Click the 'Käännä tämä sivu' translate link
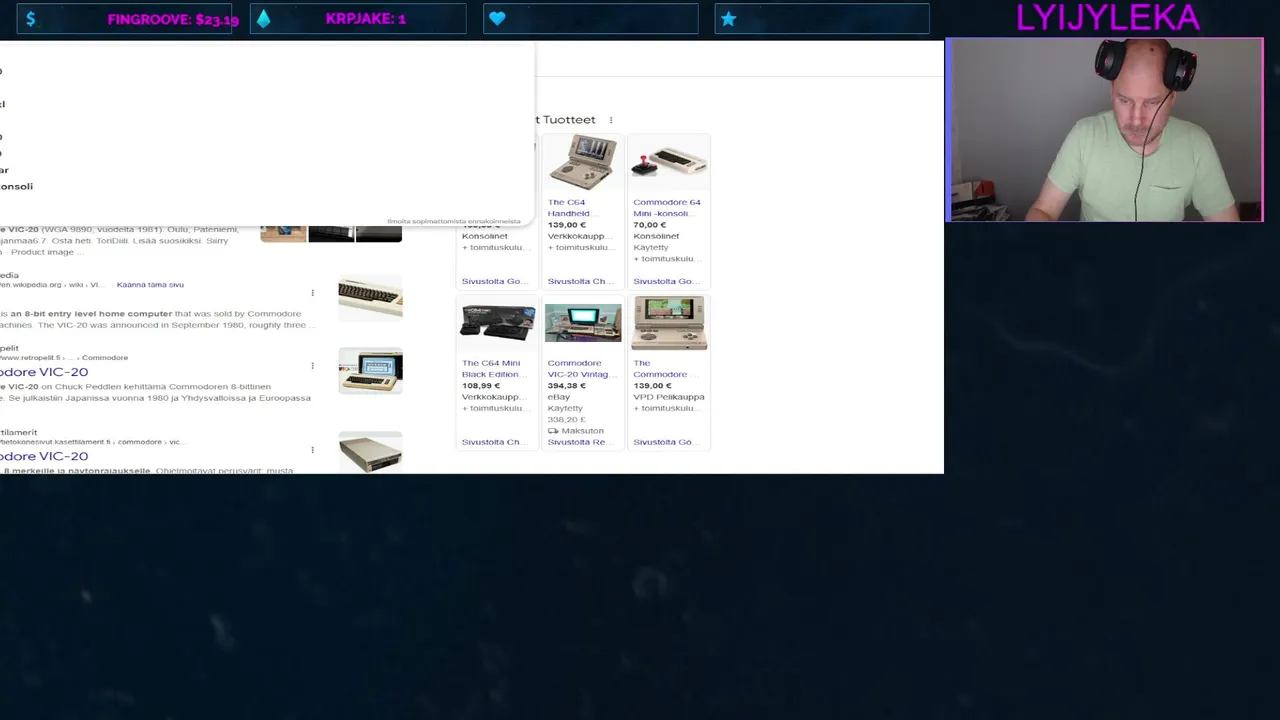1280x720 pixels. pyautogui.click(x=150, y=285)
